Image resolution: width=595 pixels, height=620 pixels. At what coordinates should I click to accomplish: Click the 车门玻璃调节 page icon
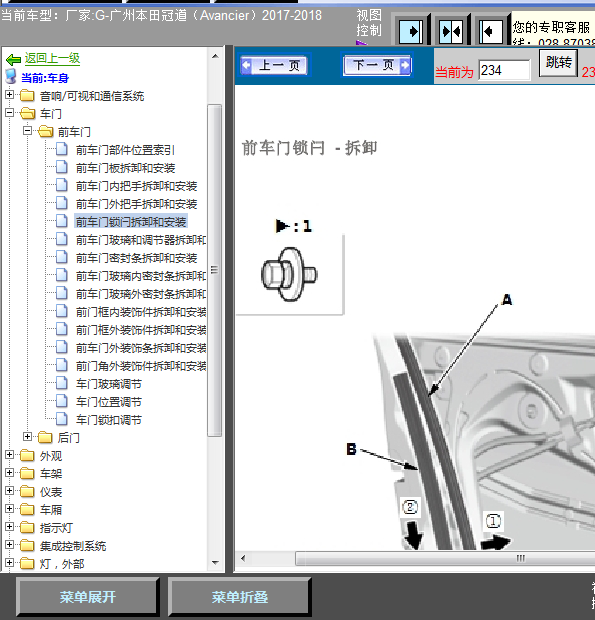click(x=62, y=383)
